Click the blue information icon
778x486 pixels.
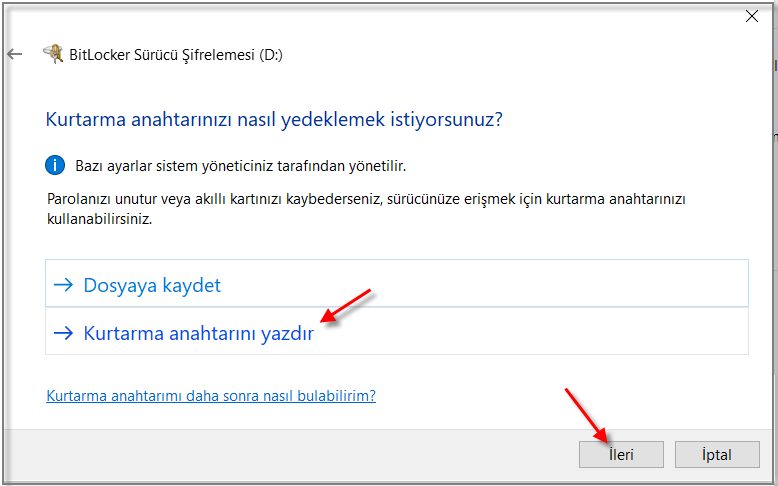pyautogui.click(x=56, y=165)
